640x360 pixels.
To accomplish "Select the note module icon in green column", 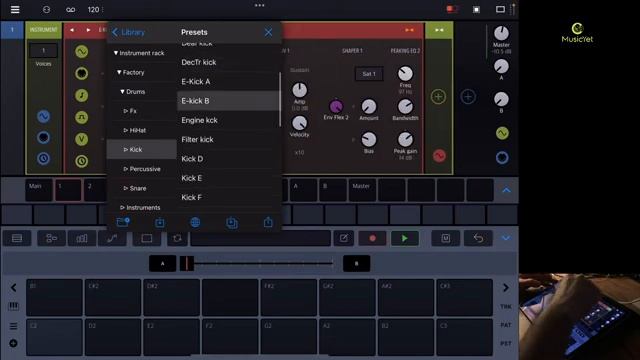I will point(82,96).
